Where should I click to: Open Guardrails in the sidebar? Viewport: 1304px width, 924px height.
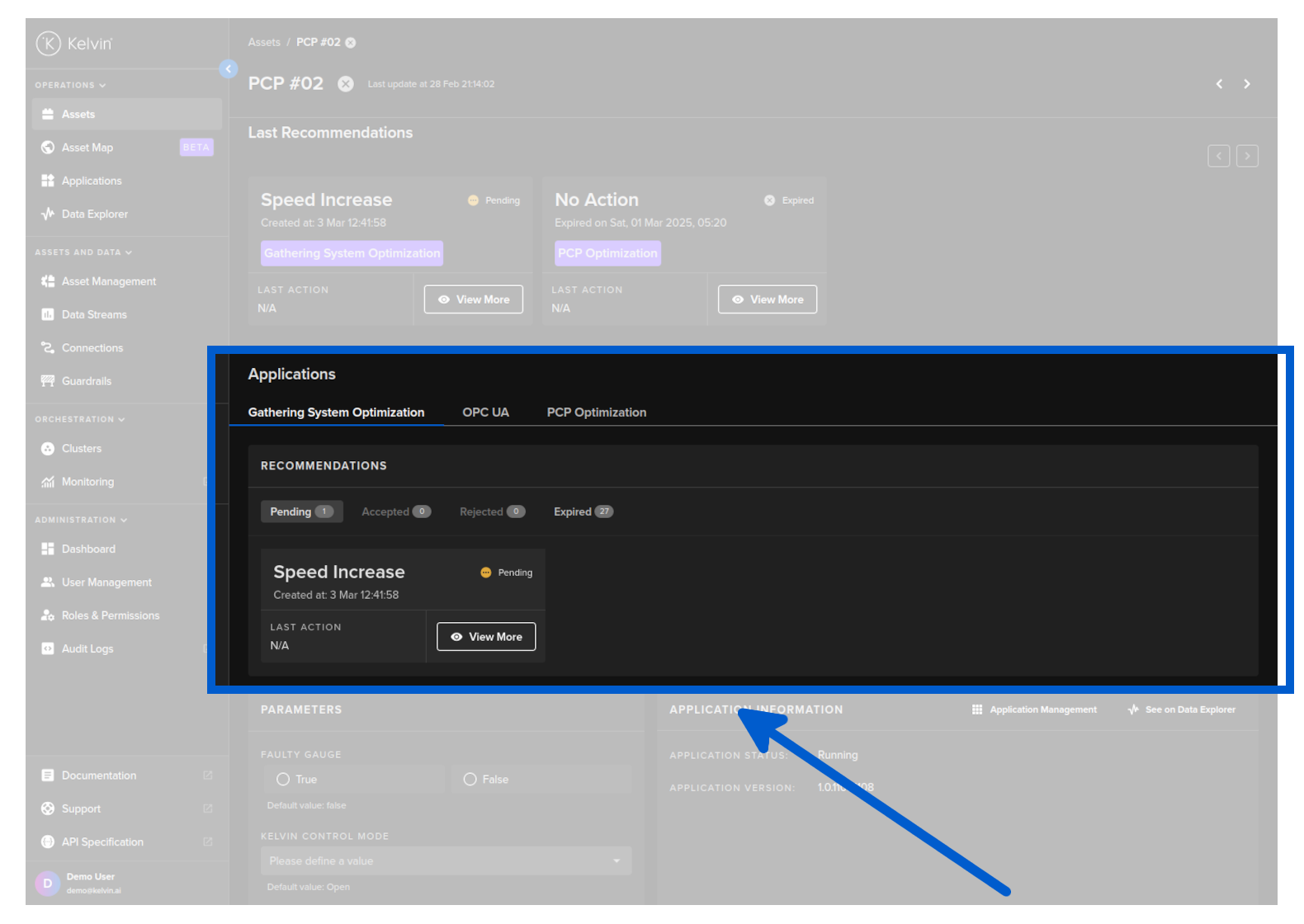(x=86, y=381)
